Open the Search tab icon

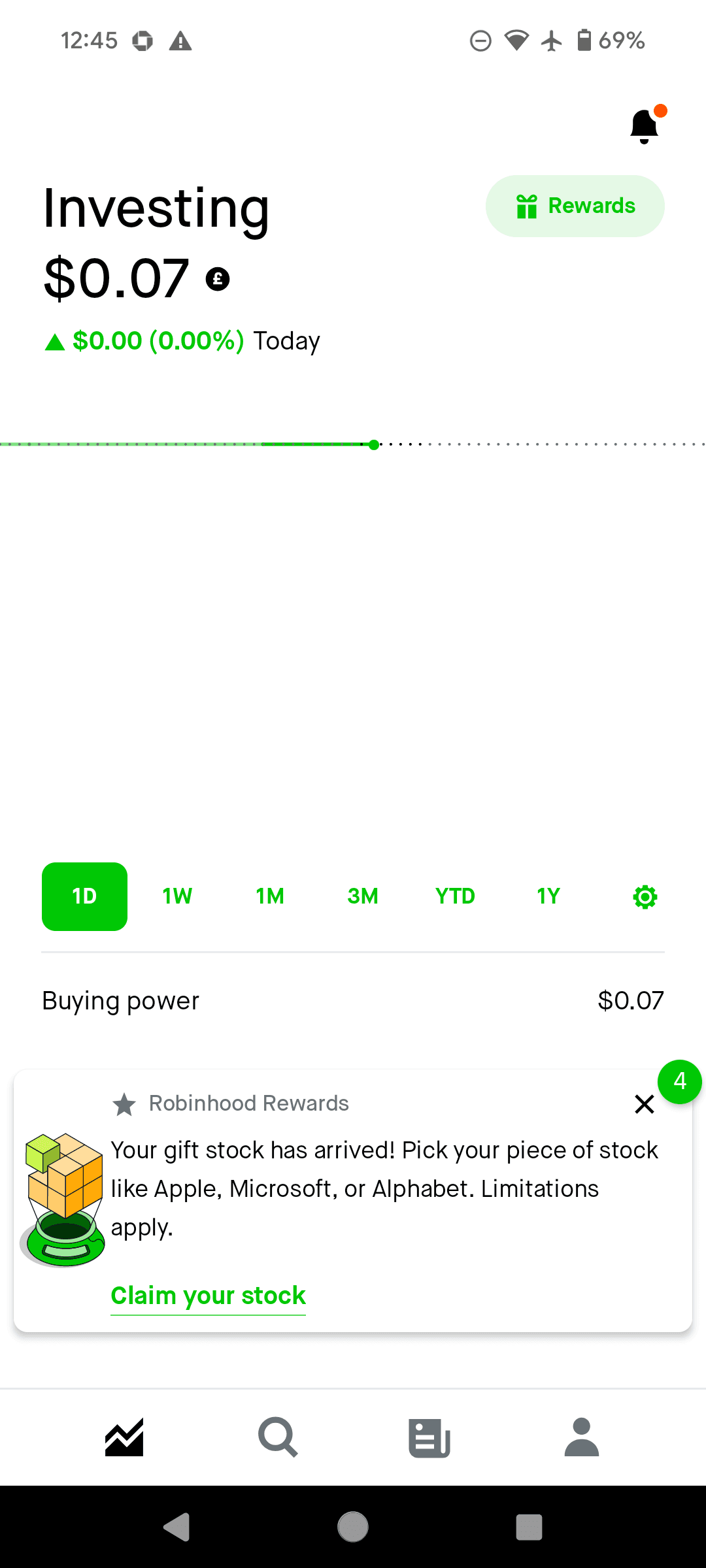coord(278,1437)
